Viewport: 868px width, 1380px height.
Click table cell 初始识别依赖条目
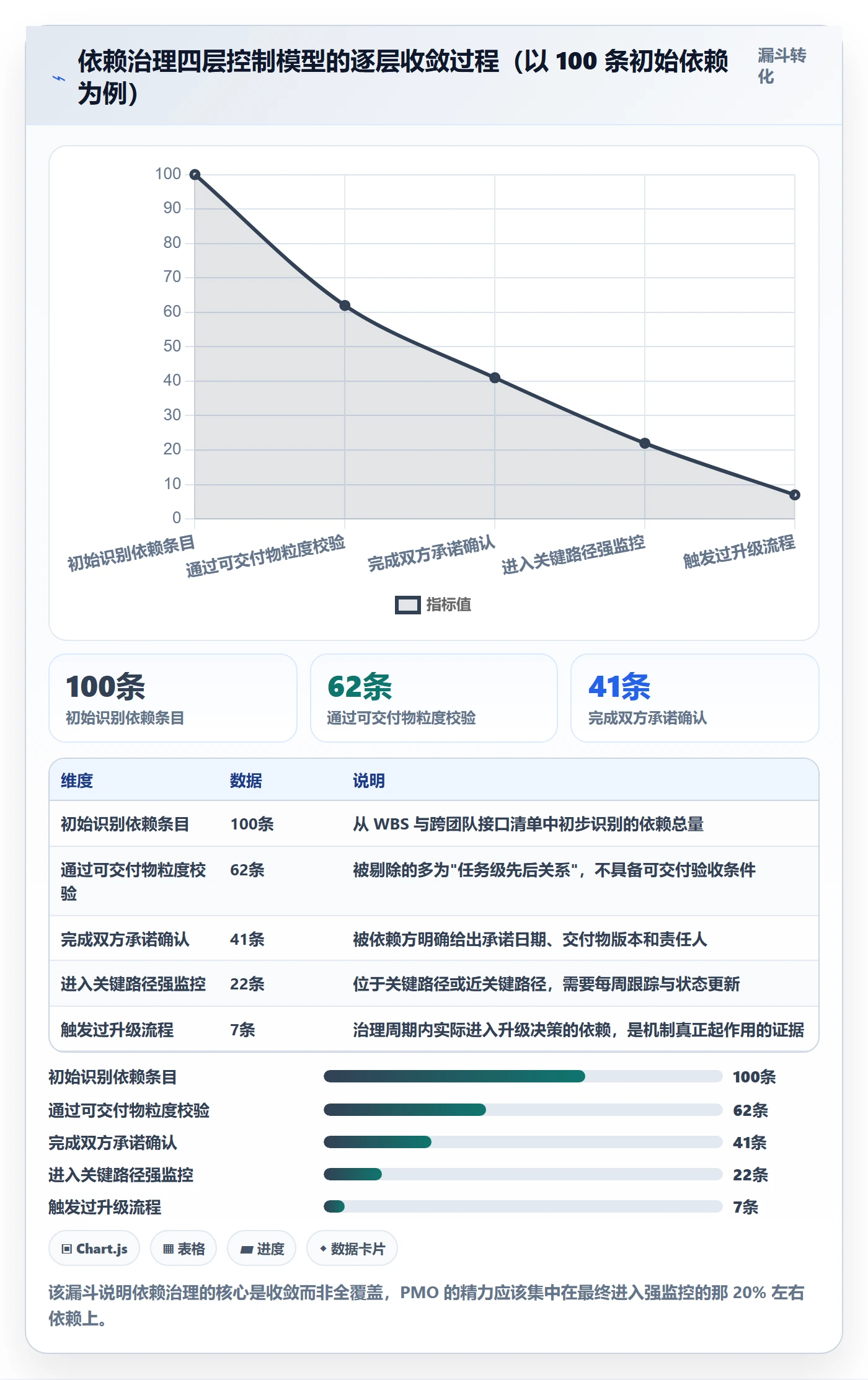point(125,824)
